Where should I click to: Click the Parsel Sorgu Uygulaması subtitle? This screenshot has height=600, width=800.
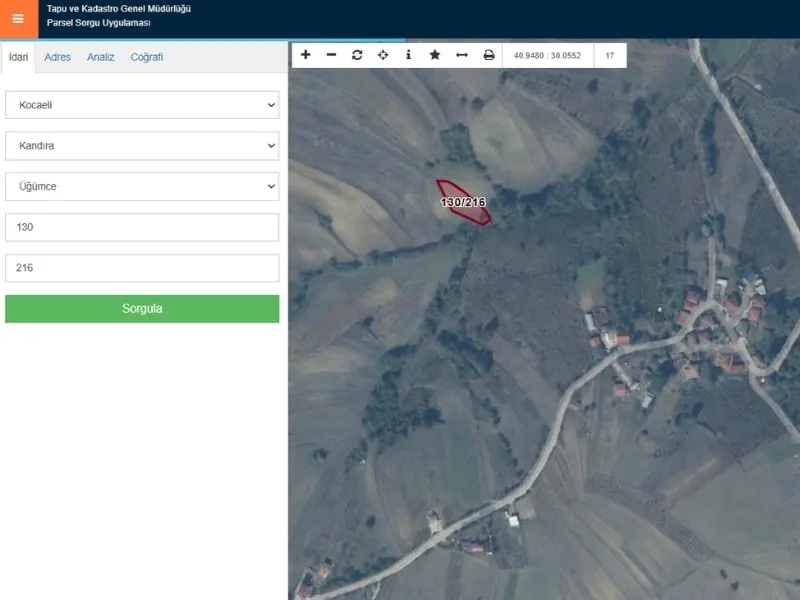tap(98, 23)
